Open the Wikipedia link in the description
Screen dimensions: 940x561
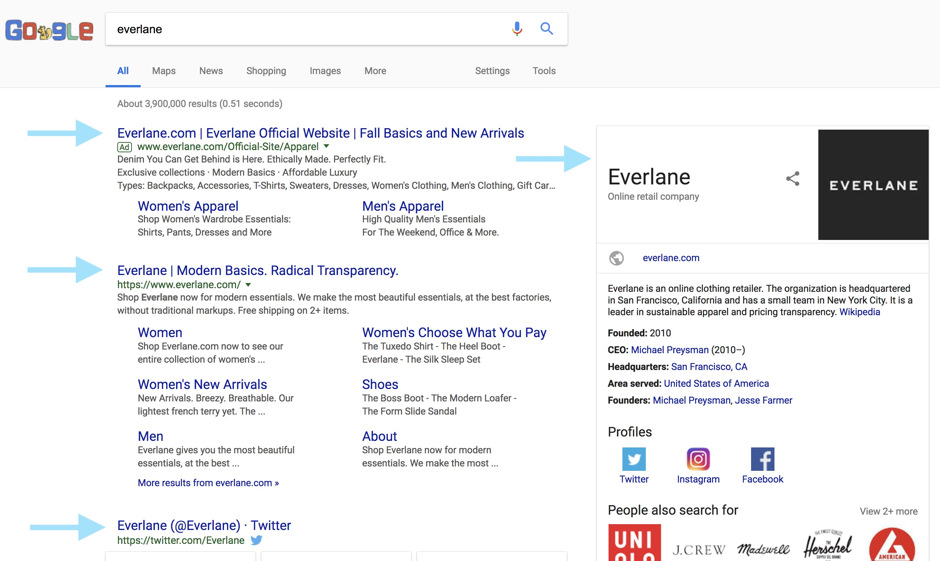859,312
